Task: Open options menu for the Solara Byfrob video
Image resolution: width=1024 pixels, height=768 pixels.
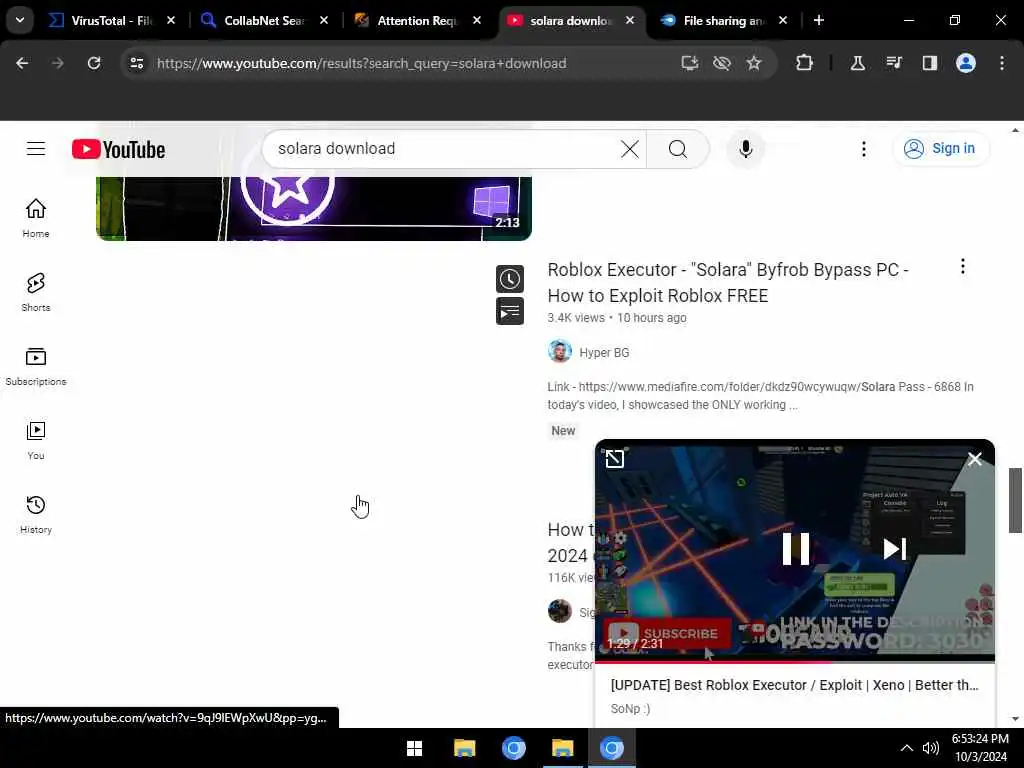Action: [963, 266]
